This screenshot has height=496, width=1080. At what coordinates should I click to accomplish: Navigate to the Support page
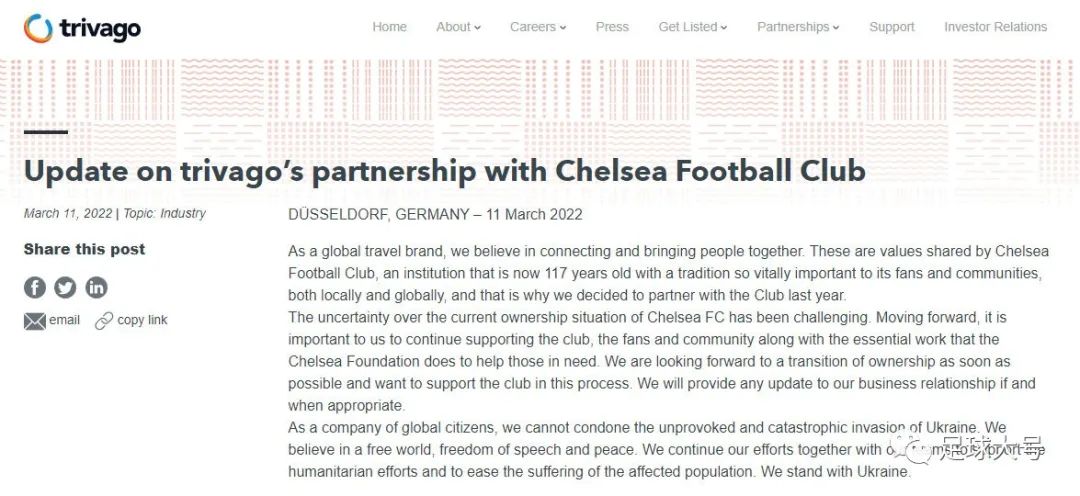(891, 27)
